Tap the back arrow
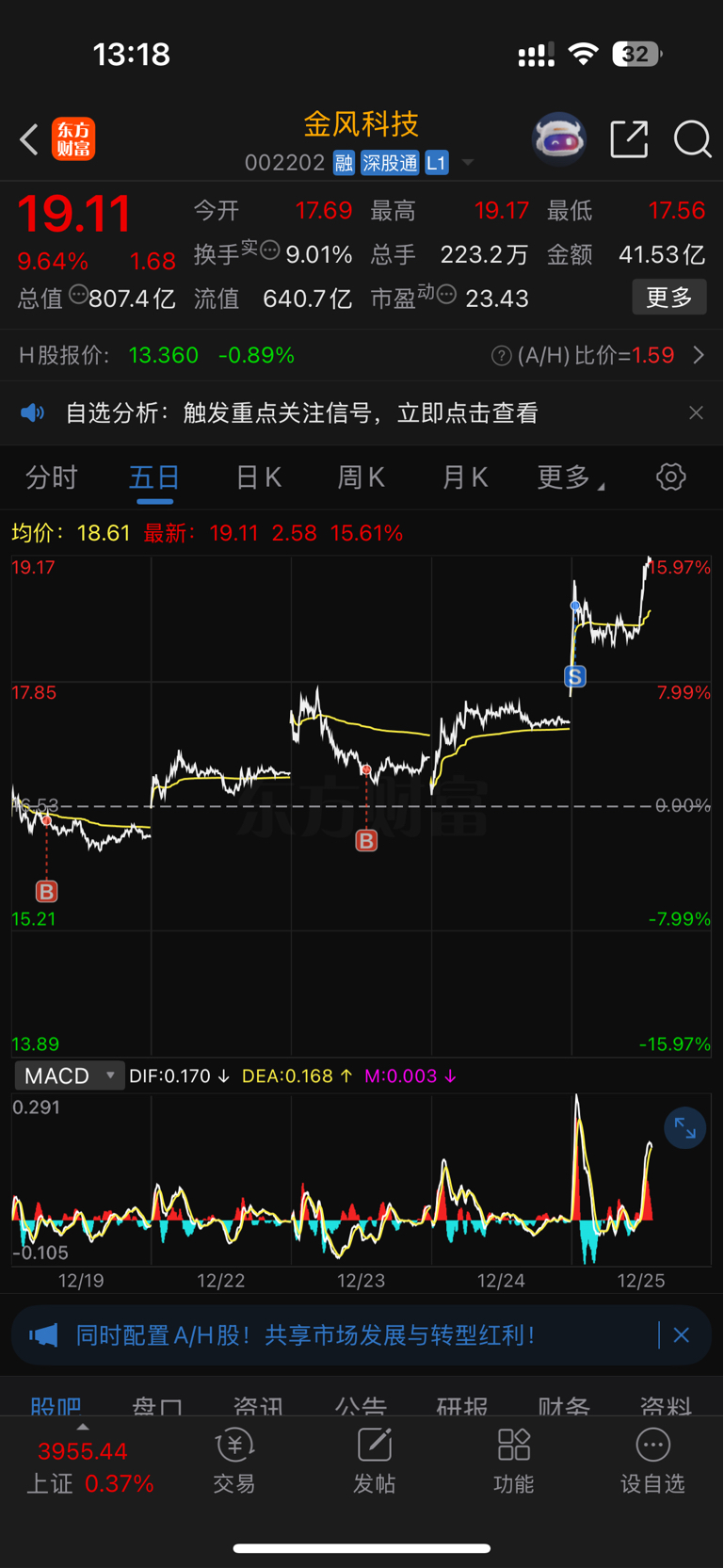This screenshot has height=1568, width=724. tap(29, 140)
